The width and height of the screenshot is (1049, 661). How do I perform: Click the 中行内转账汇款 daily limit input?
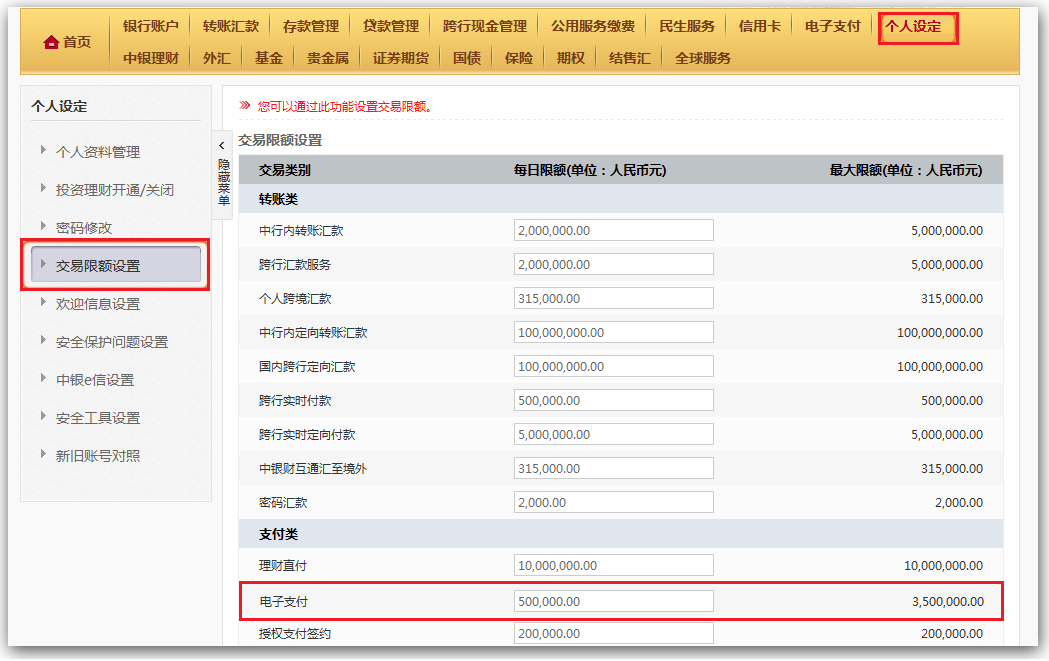[x=613, y=230]
